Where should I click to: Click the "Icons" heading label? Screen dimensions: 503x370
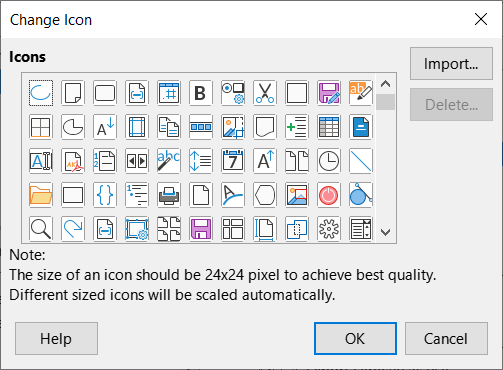27,57
